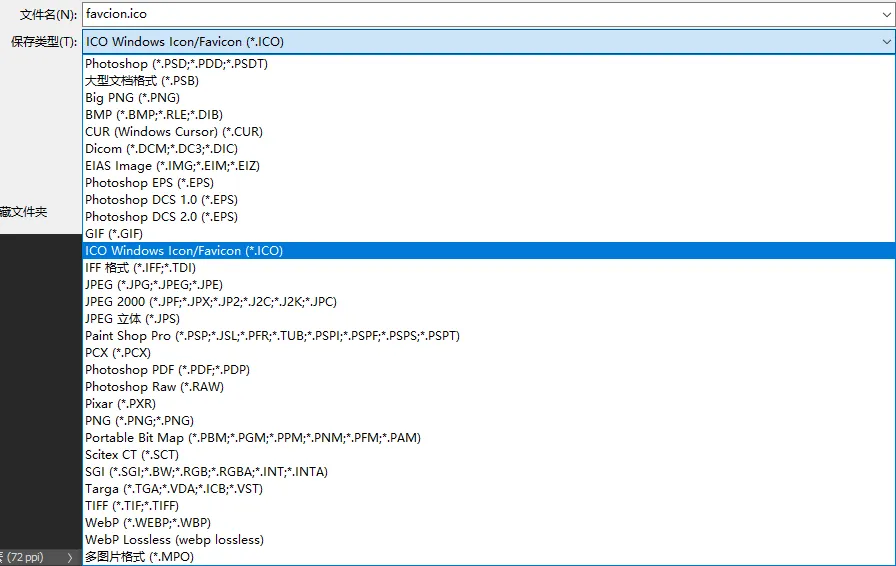Image resolution: width=896 pixels, height=566 pixels.
Task: Pick SGI (*.SGI;*.BW;*.RGB) format
Action: [489, 472]
